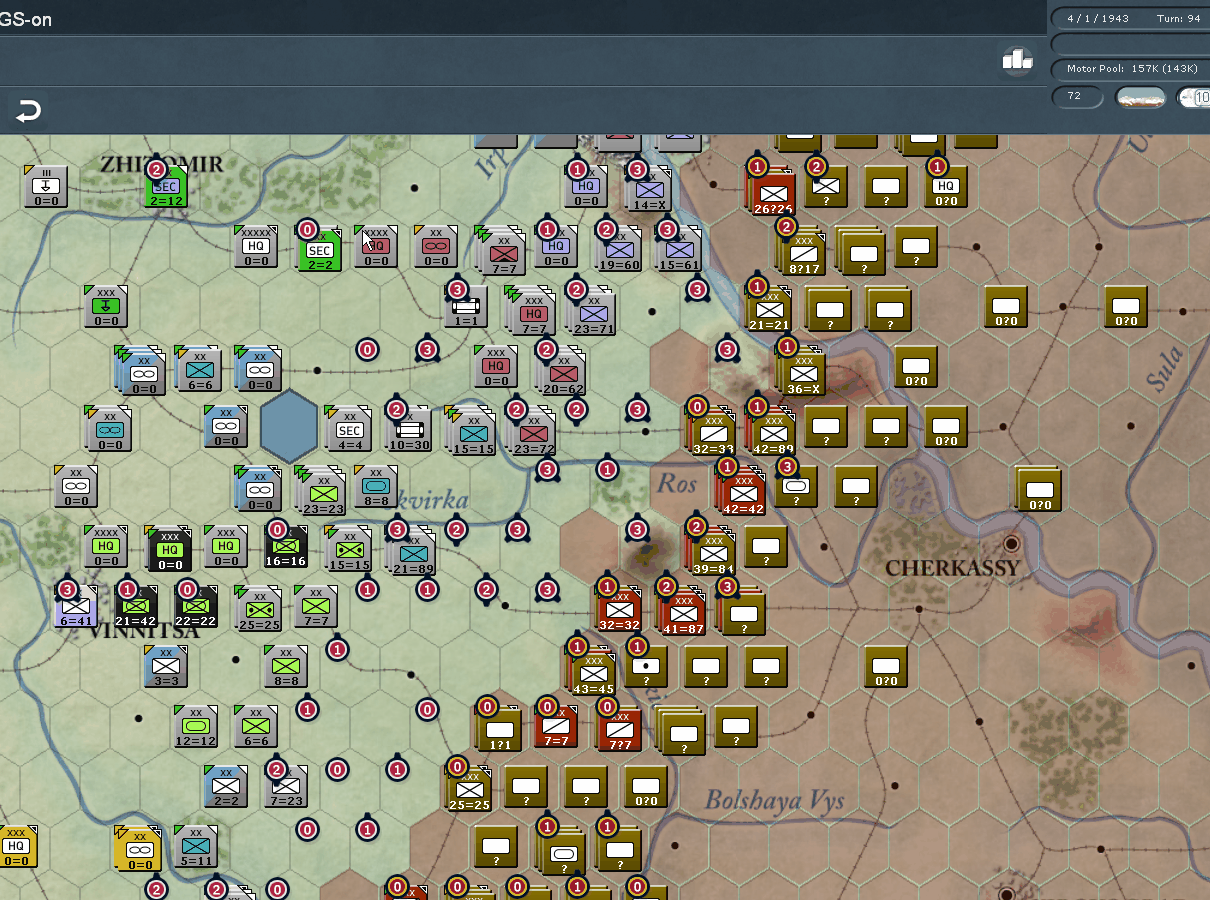
Task: Select the Soviet 43=45 stack
Action: (x=592, y=670)
